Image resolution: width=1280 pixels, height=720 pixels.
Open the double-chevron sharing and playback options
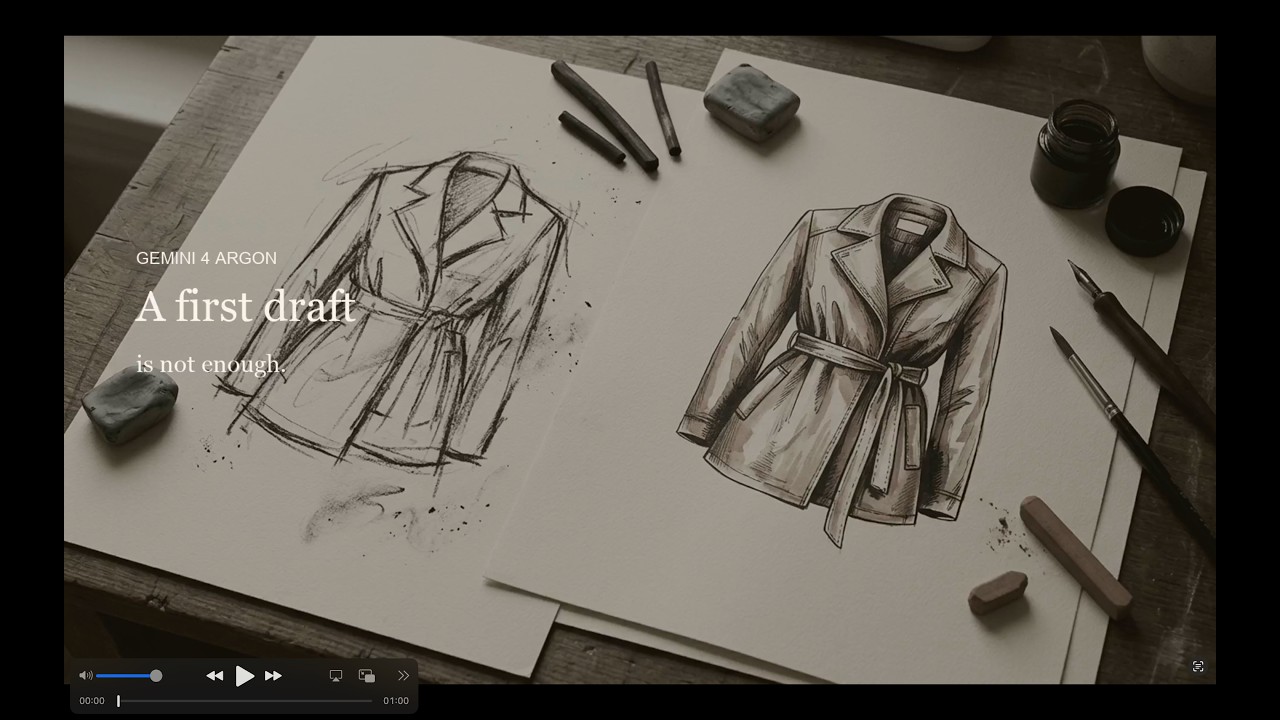(x=403, y=676)
